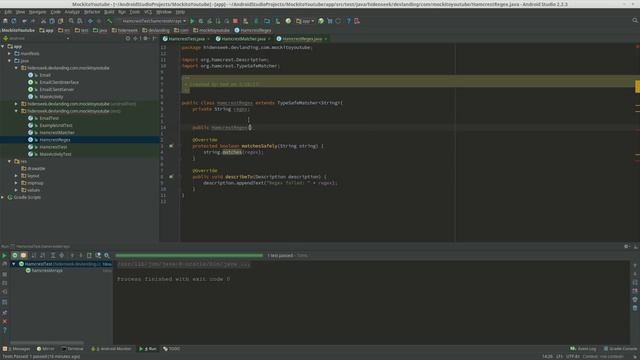
Task: Click the Run panel settings gear icon
Action: click(627, 247)
